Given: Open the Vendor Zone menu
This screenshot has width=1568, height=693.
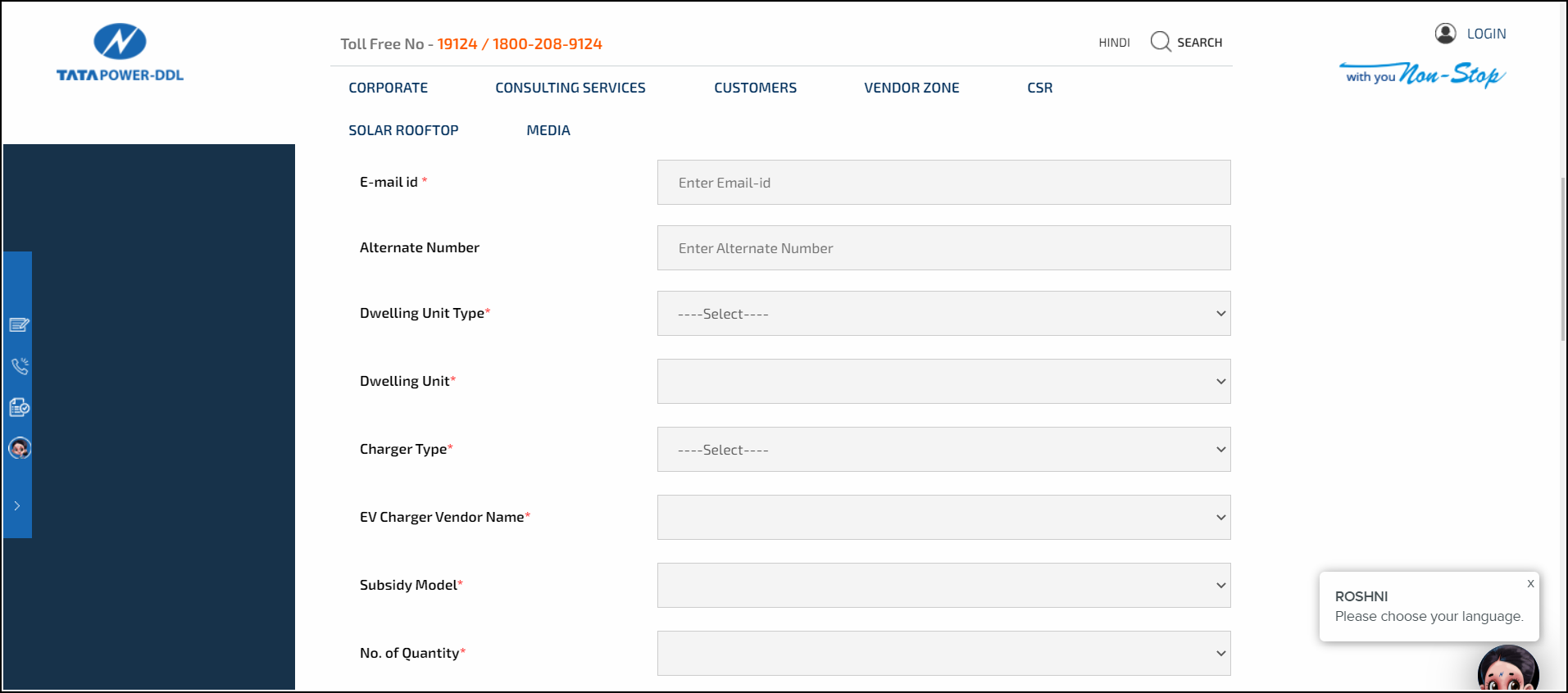Looking at the screenshot, I should pyautogui.click(x=911, y=88).
